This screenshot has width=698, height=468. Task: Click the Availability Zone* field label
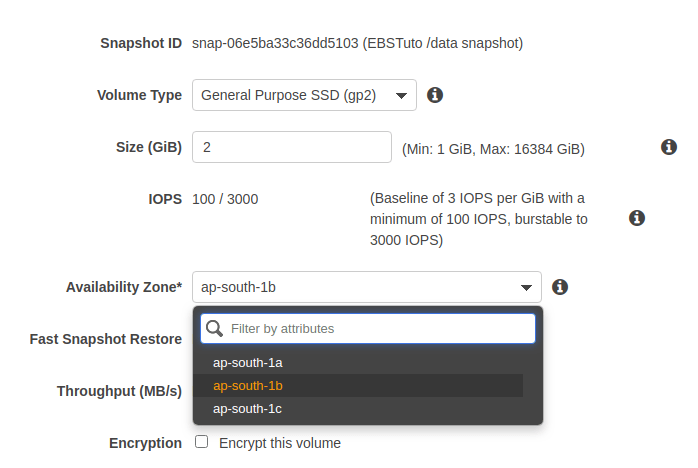[x=124, y=287]
